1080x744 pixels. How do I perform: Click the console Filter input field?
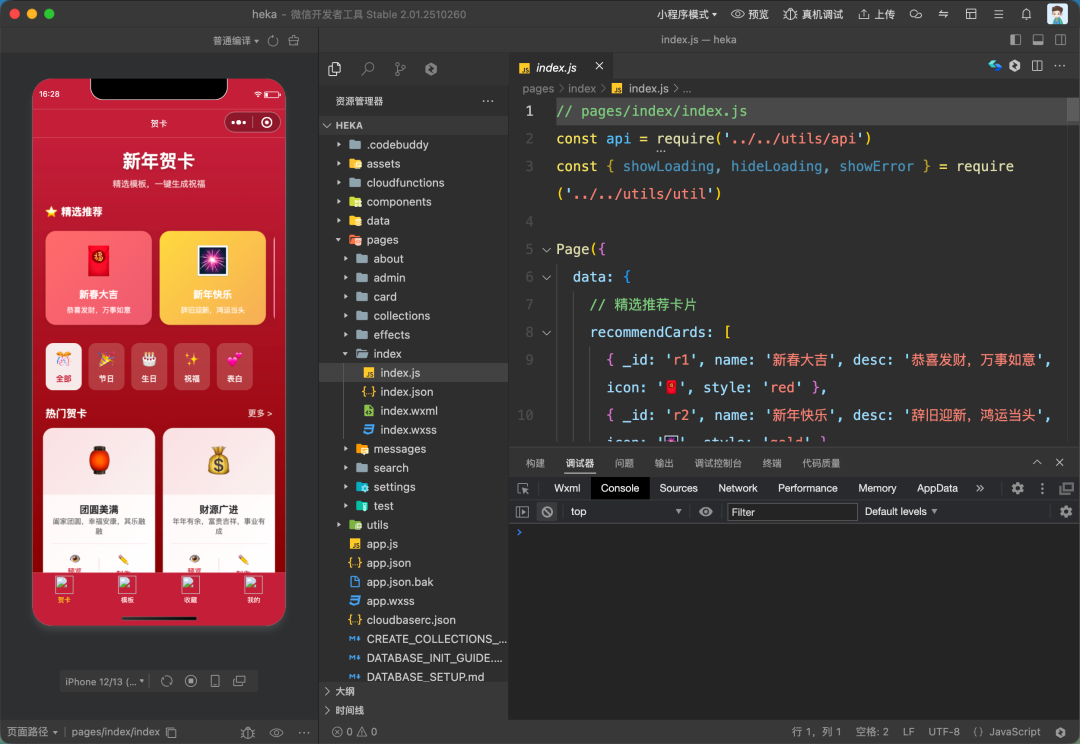tap(792, 511)
